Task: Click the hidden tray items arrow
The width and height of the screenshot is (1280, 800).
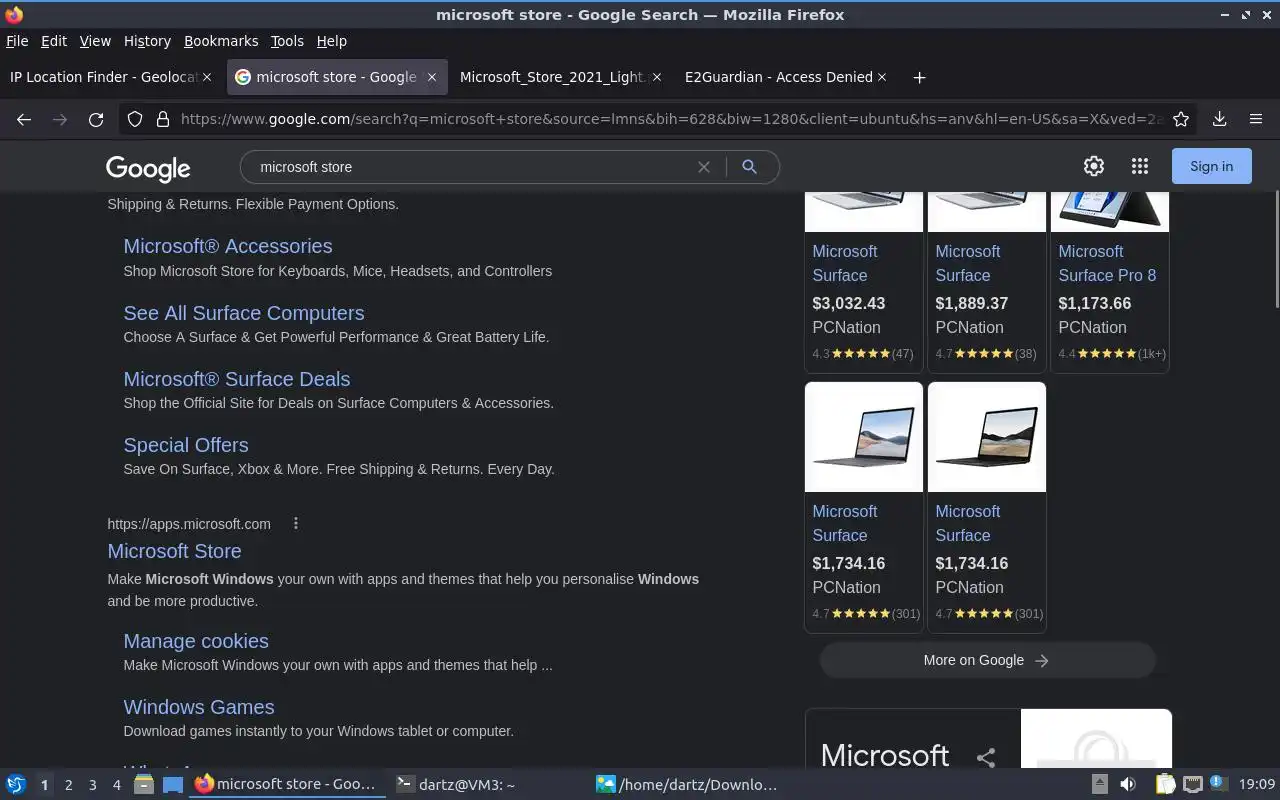Action: point(1099,785)
